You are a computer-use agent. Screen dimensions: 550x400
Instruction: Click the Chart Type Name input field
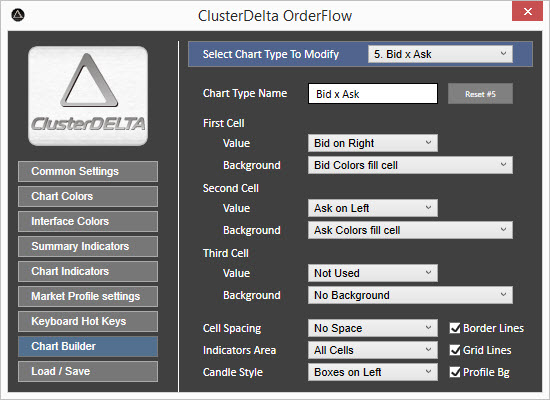click(x=373, y=94)
